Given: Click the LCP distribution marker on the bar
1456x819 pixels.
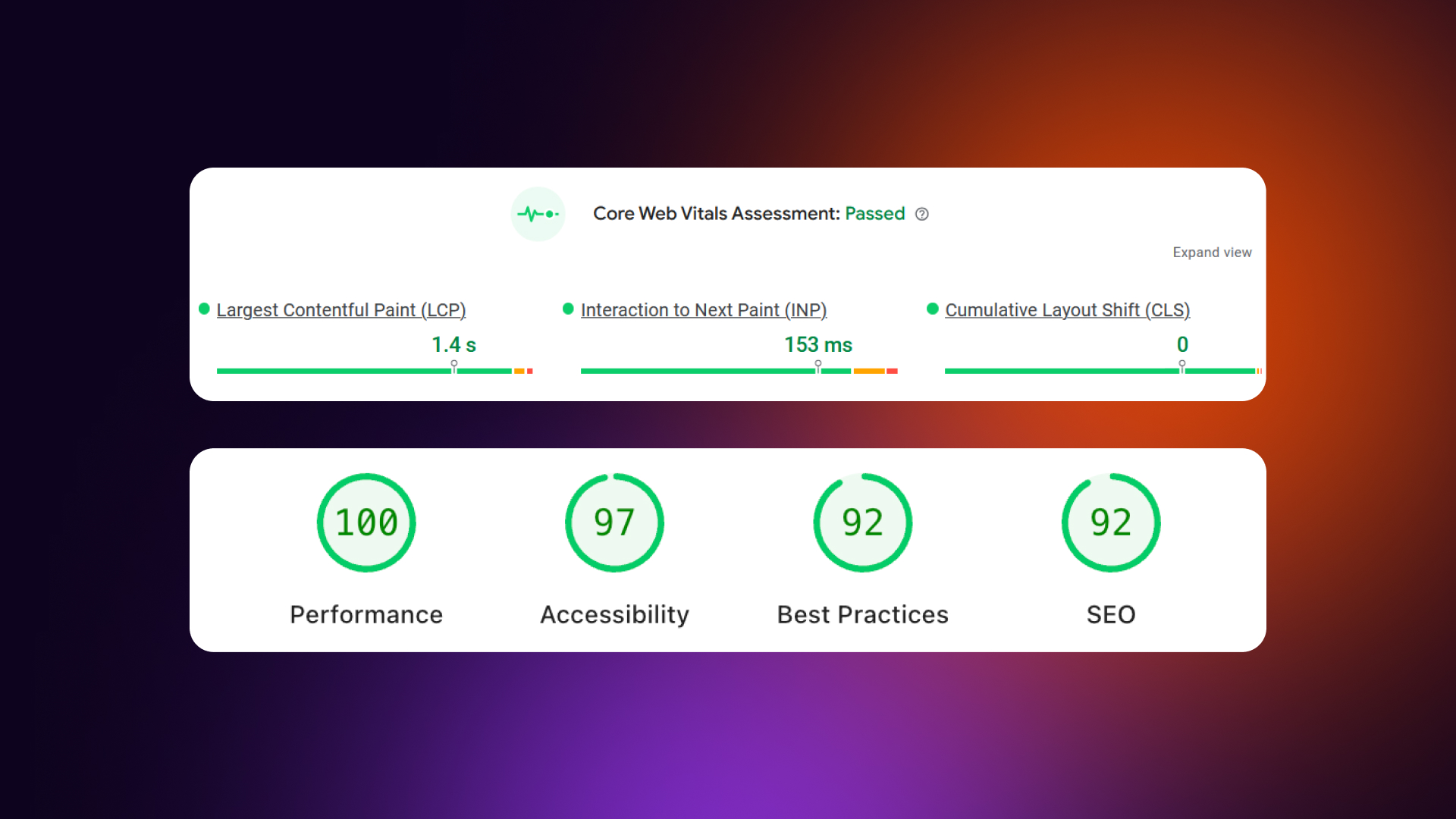Looking at the screenshot, I should click(x=453, y=366).
